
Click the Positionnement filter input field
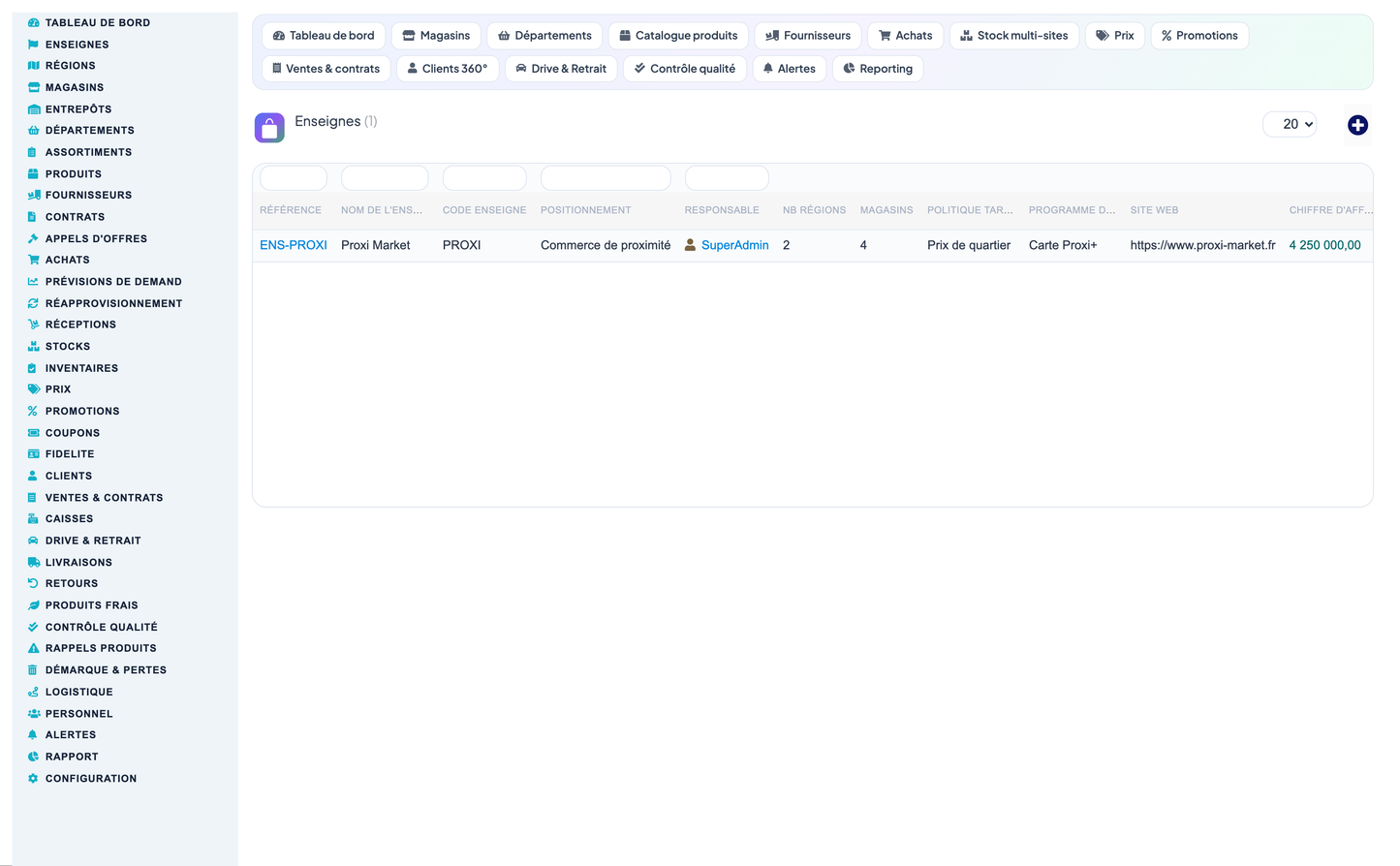606,178
